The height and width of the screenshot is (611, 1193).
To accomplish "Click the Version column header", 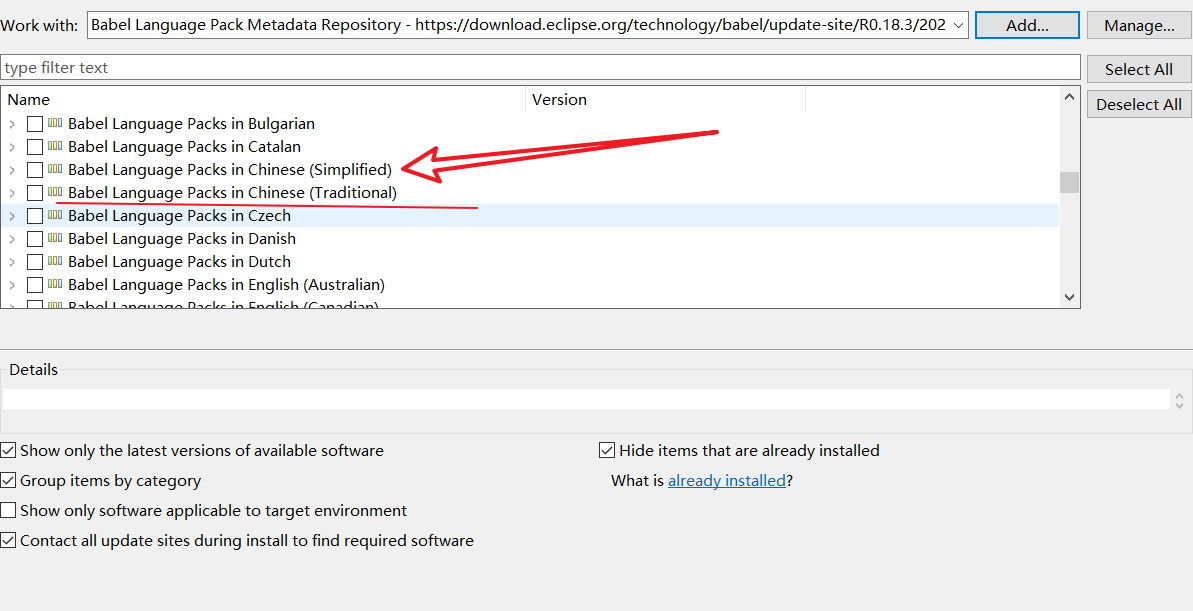I will (666, 100).
